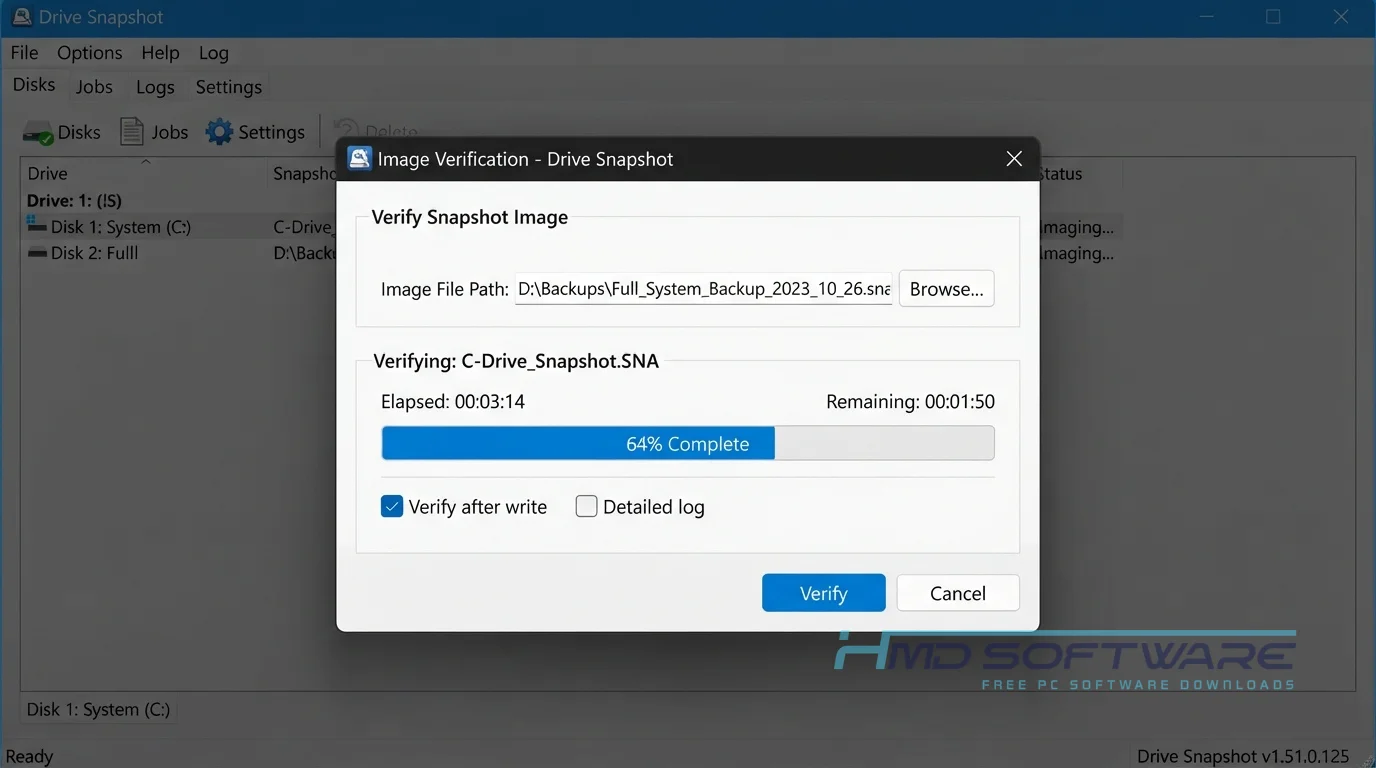Viewport: 1376px width, 768px height.
Task: Open the File menu
Action: click(24, 53)
